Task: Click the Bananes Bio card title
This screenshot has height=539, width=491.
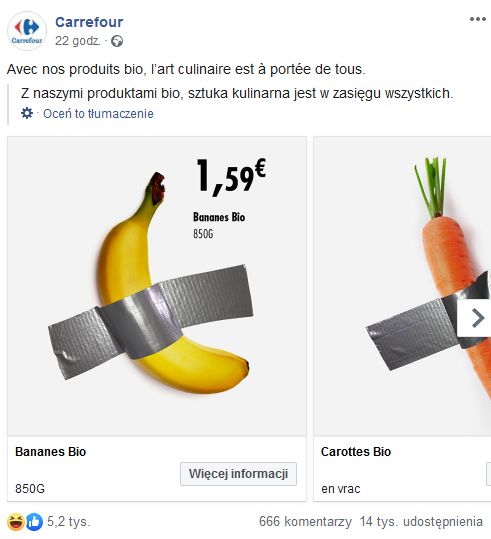Action: click(51, 452)
